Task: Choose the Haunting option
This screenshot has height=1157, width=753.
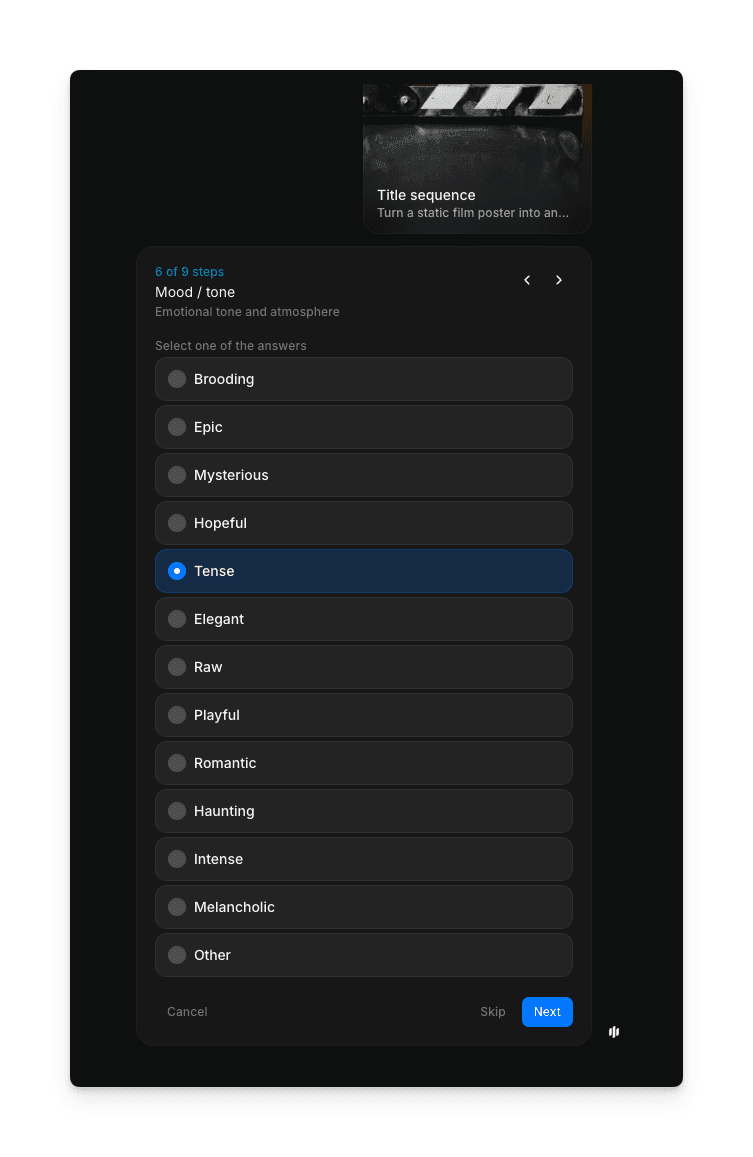Action: 364,811
